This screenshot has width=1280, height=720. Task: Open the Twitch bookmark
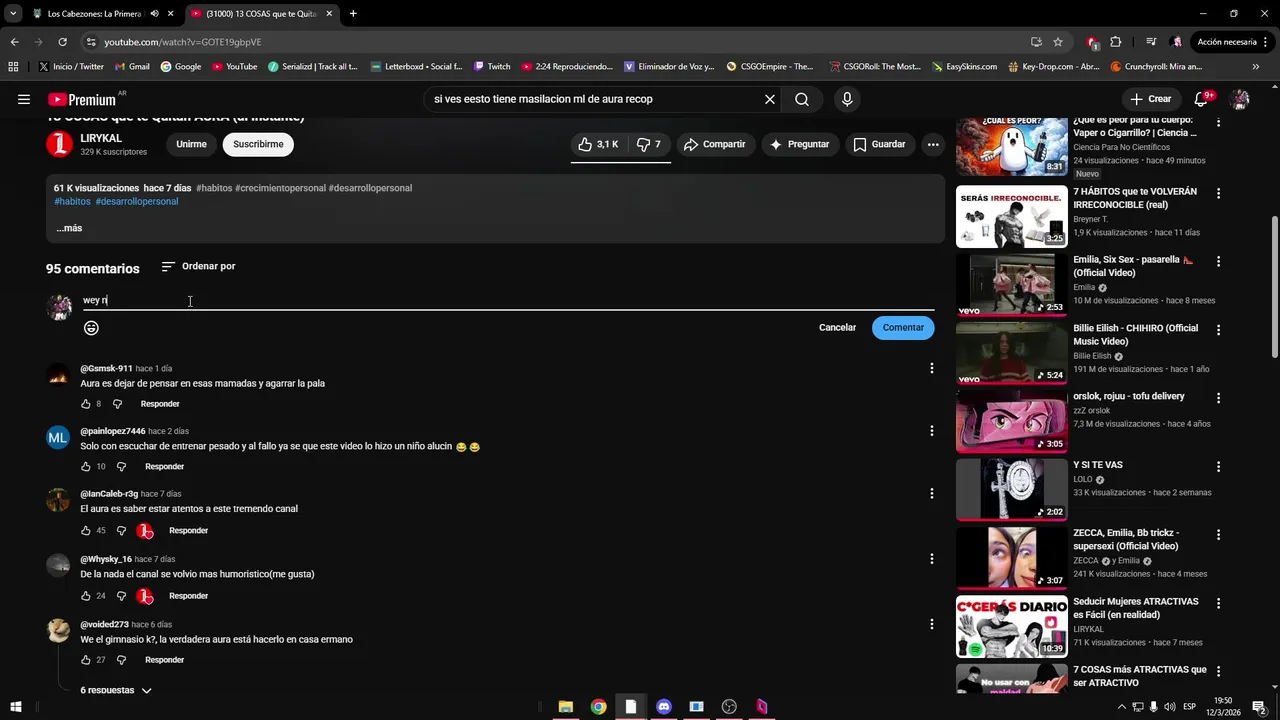click(x=492, y=67)
